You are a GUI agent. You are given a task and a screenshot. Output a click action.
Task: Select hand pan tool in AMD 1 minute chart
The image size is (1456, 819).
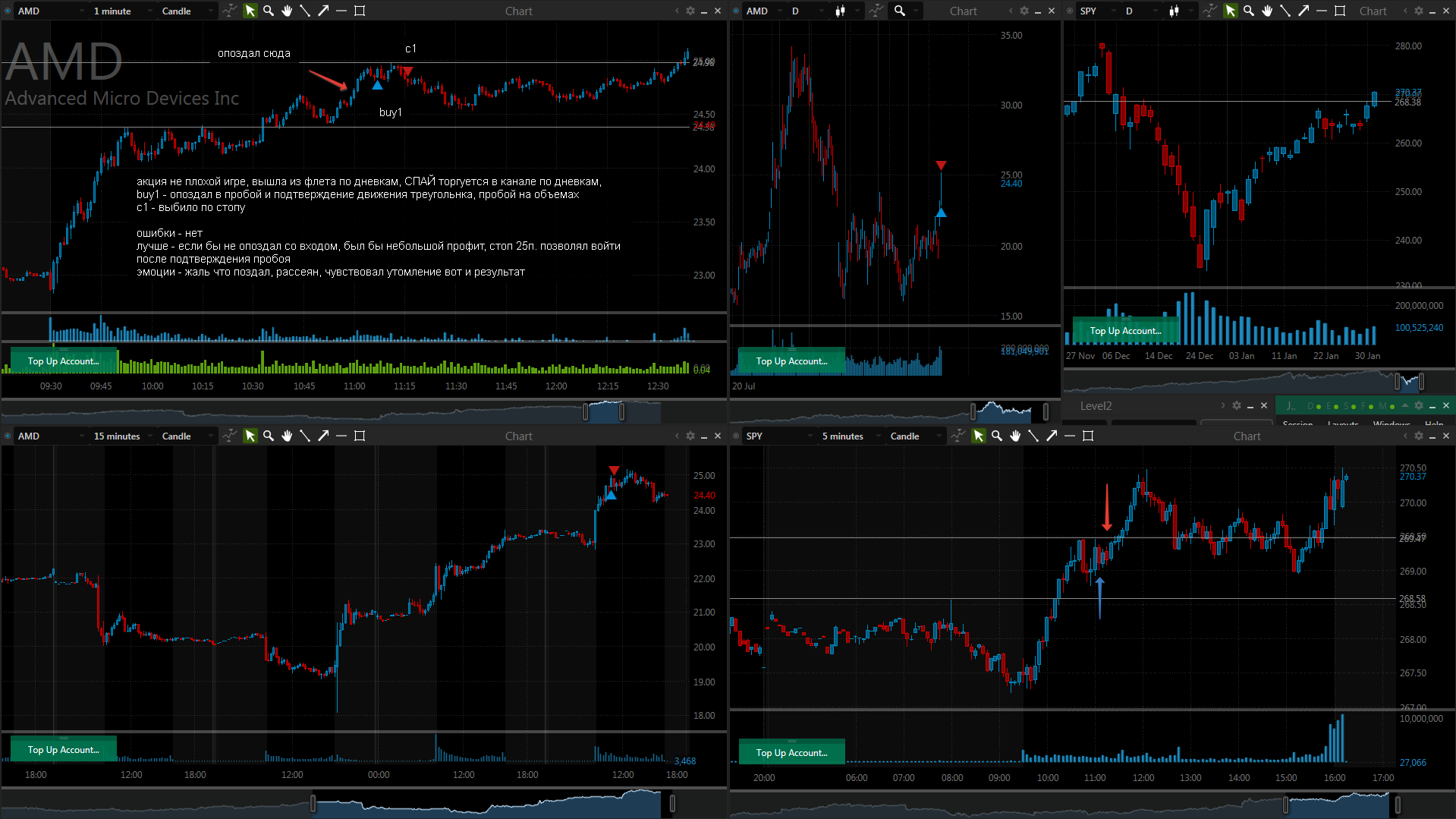click(x=287, y=11)
